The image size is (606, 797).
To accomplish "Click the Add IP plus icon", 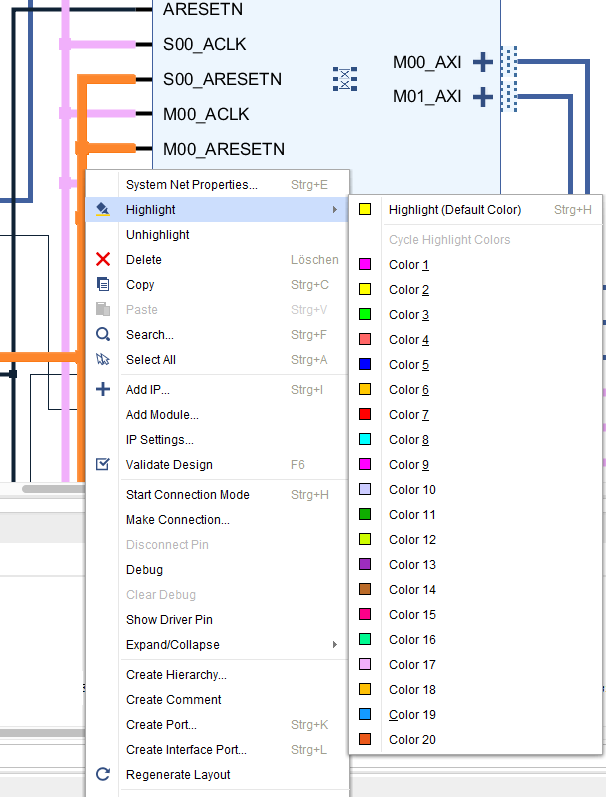I will (103, 389).
